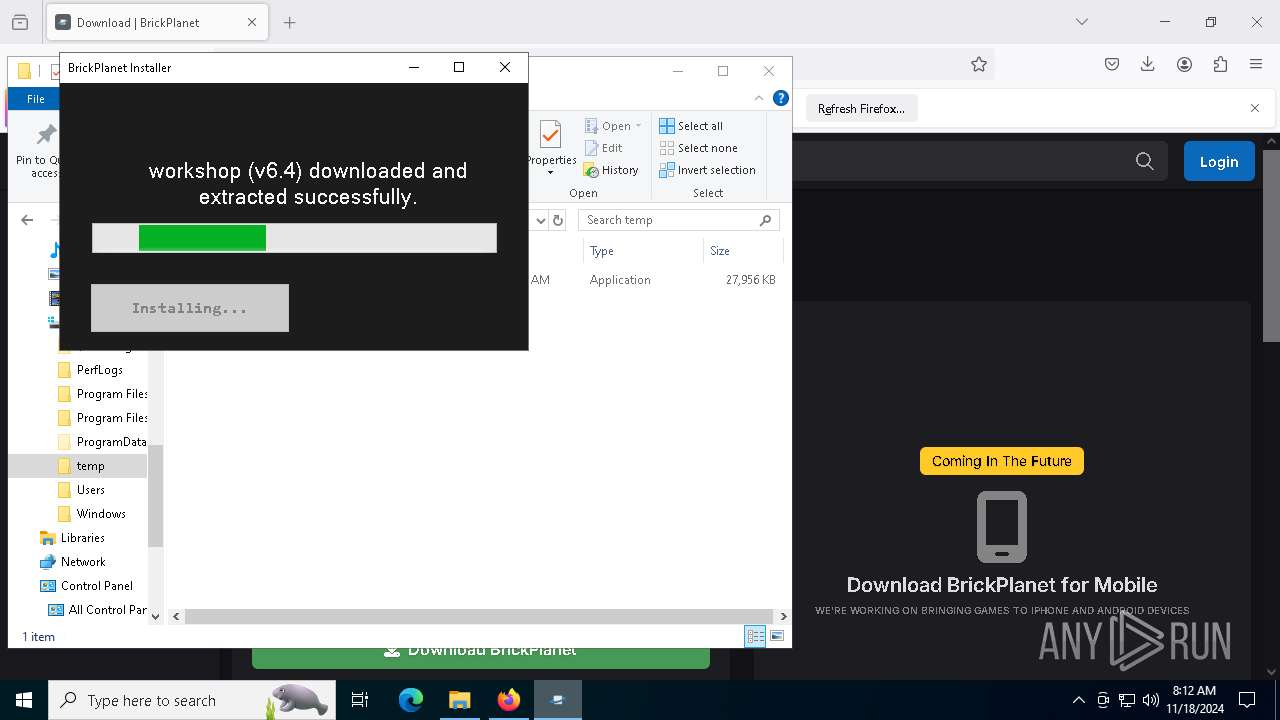Close the Download | BrickPlanet tab
This screenshot has width=1280, height=720.
tap(252, 22)
